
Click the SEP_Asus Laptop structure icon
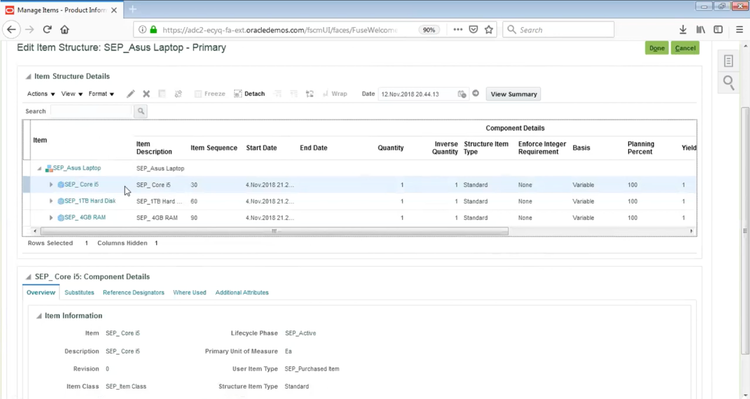coord(49,168)
